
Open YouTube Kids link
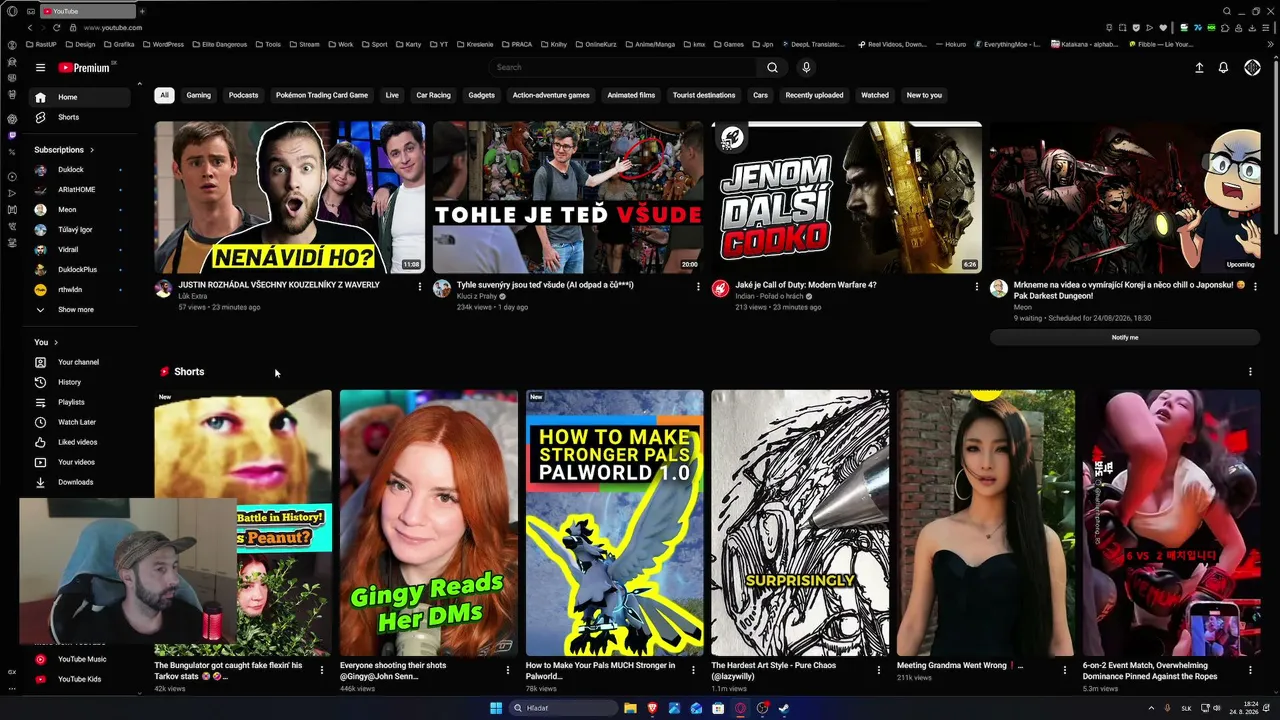click(x=80, y=679)
